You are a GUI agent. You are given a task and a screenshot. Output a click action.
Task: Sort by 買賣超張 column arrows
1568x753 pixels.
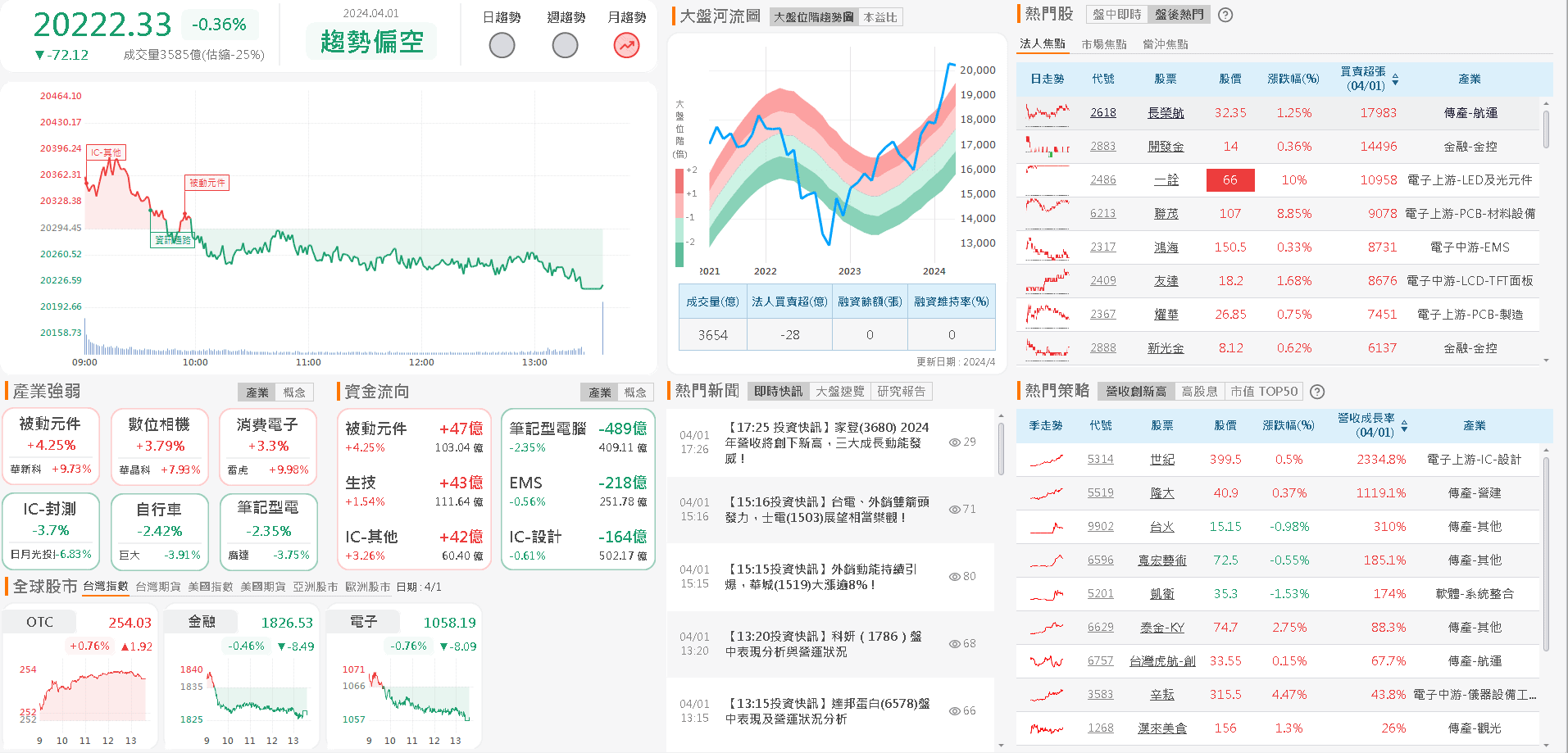click(1395, 79)
